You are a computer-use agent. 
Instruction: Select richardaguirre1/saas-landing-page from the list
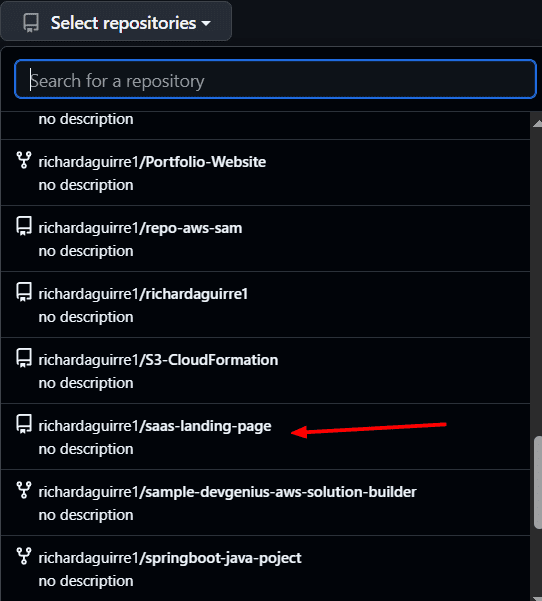(265, 437)
